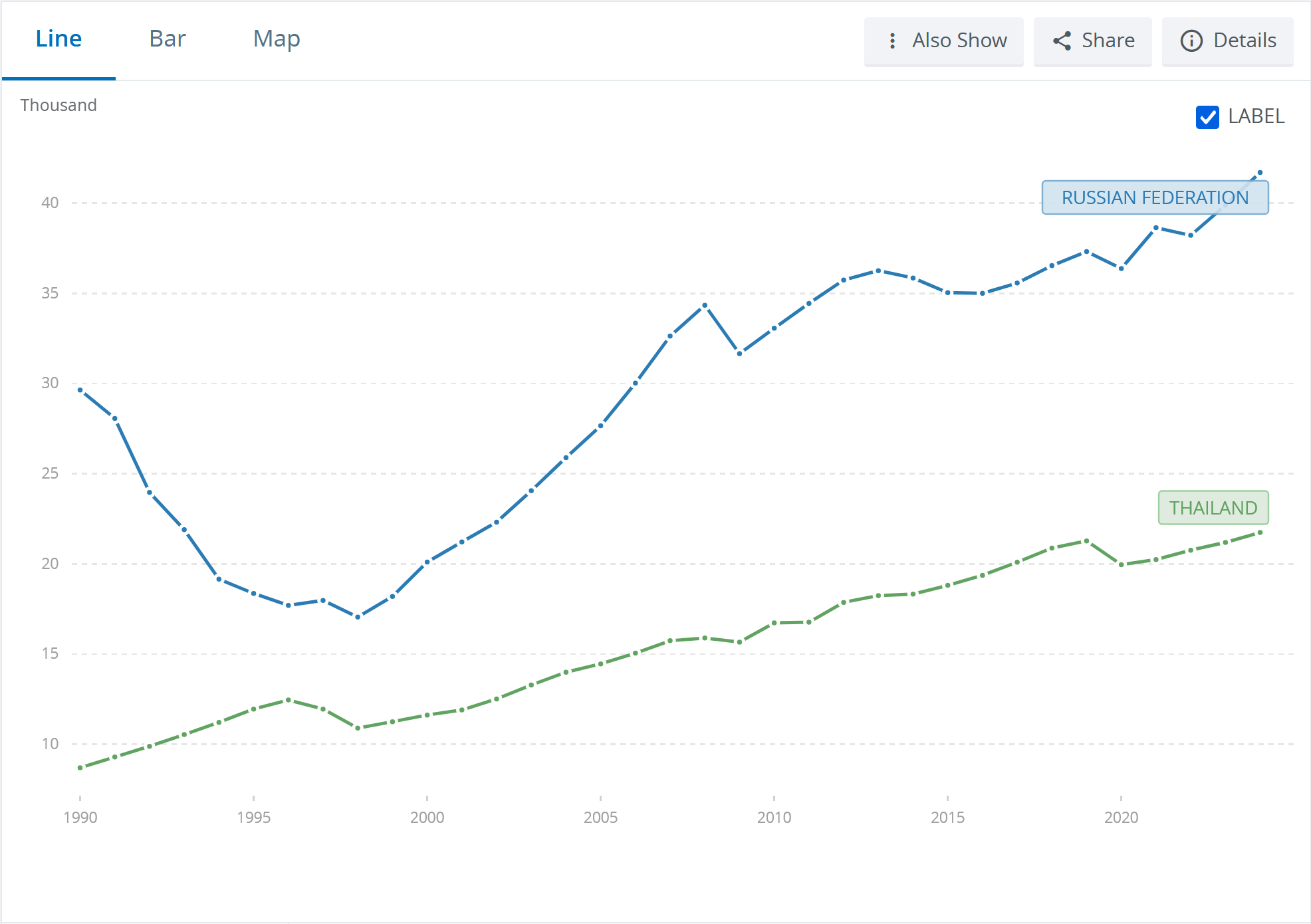Click the Thailand series label
The height and width of the screenshot is (924, 1311).
(1213, 508)
